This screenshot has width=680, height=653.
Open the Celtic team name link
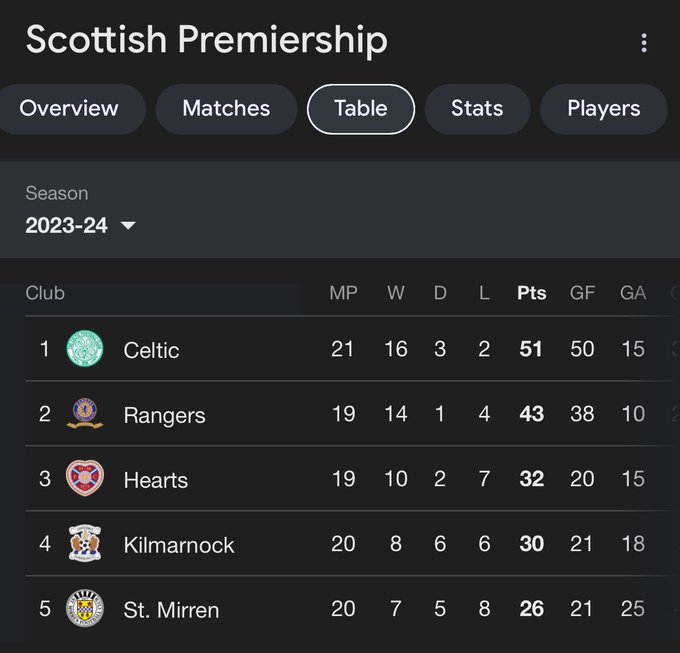coord(151,350)
